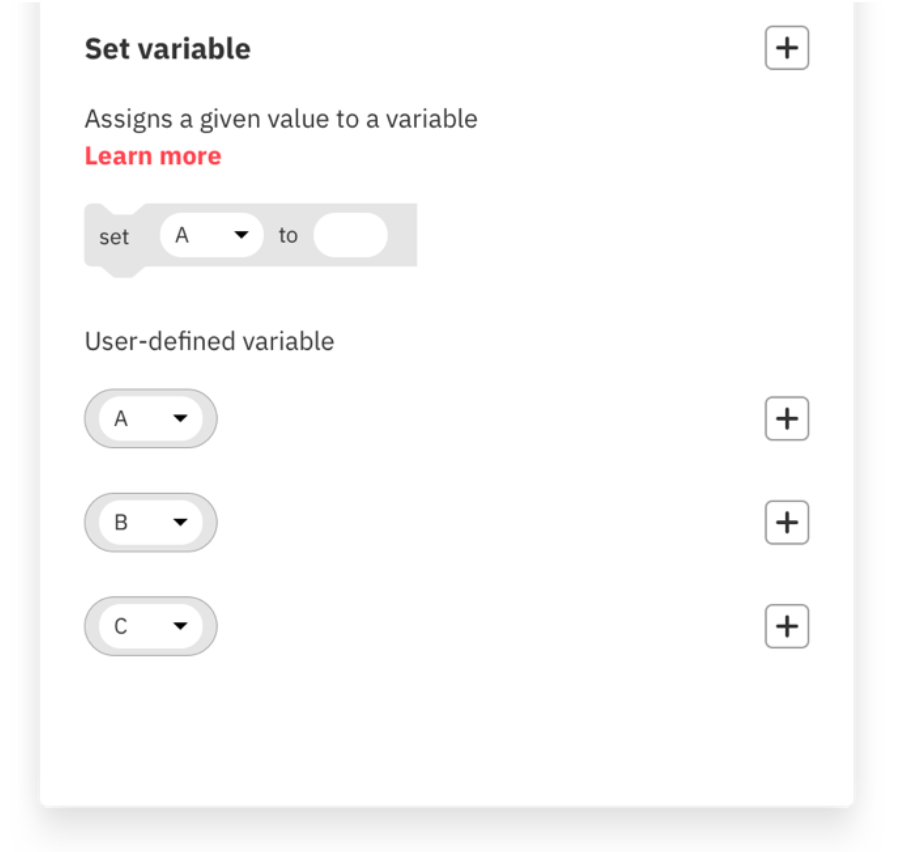Click 'Assigns a given value to a variable' text

[x=281, y=119]
